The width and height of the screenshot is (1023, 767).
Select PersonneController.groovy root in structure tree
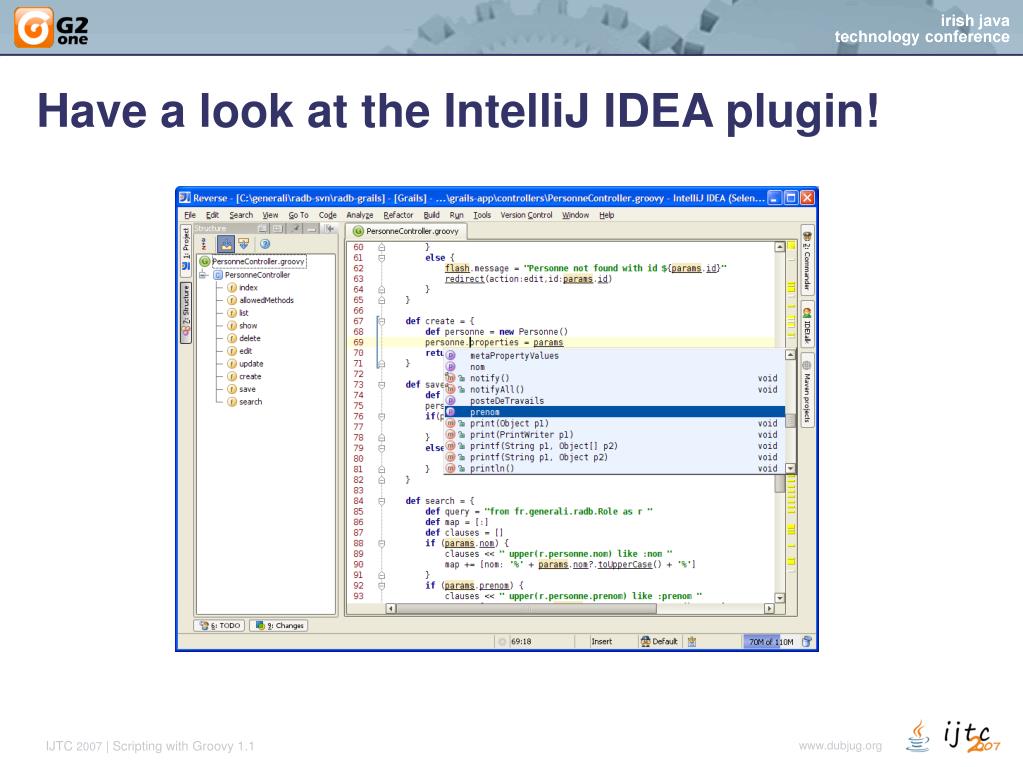[252, 262]
